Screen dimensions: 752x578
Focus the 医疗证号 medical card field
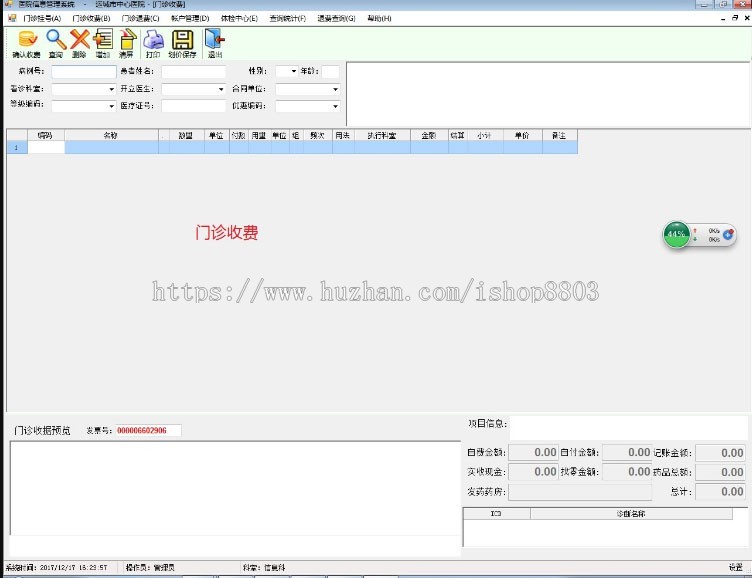[193, 106]
